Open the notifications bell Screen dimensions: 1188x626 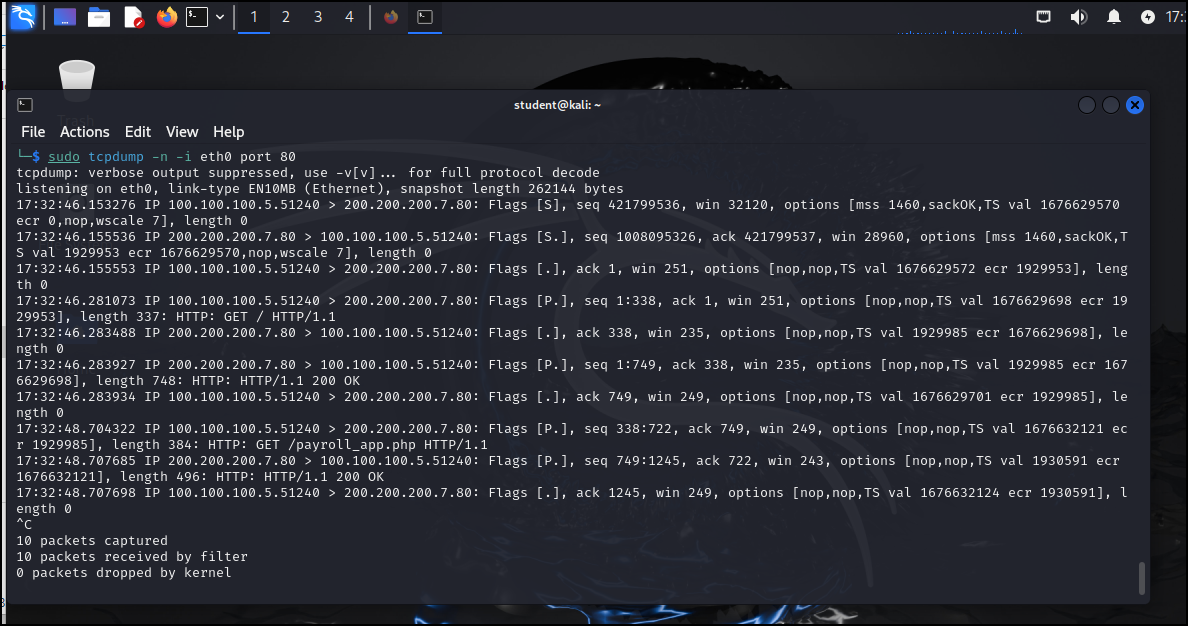1114,17
